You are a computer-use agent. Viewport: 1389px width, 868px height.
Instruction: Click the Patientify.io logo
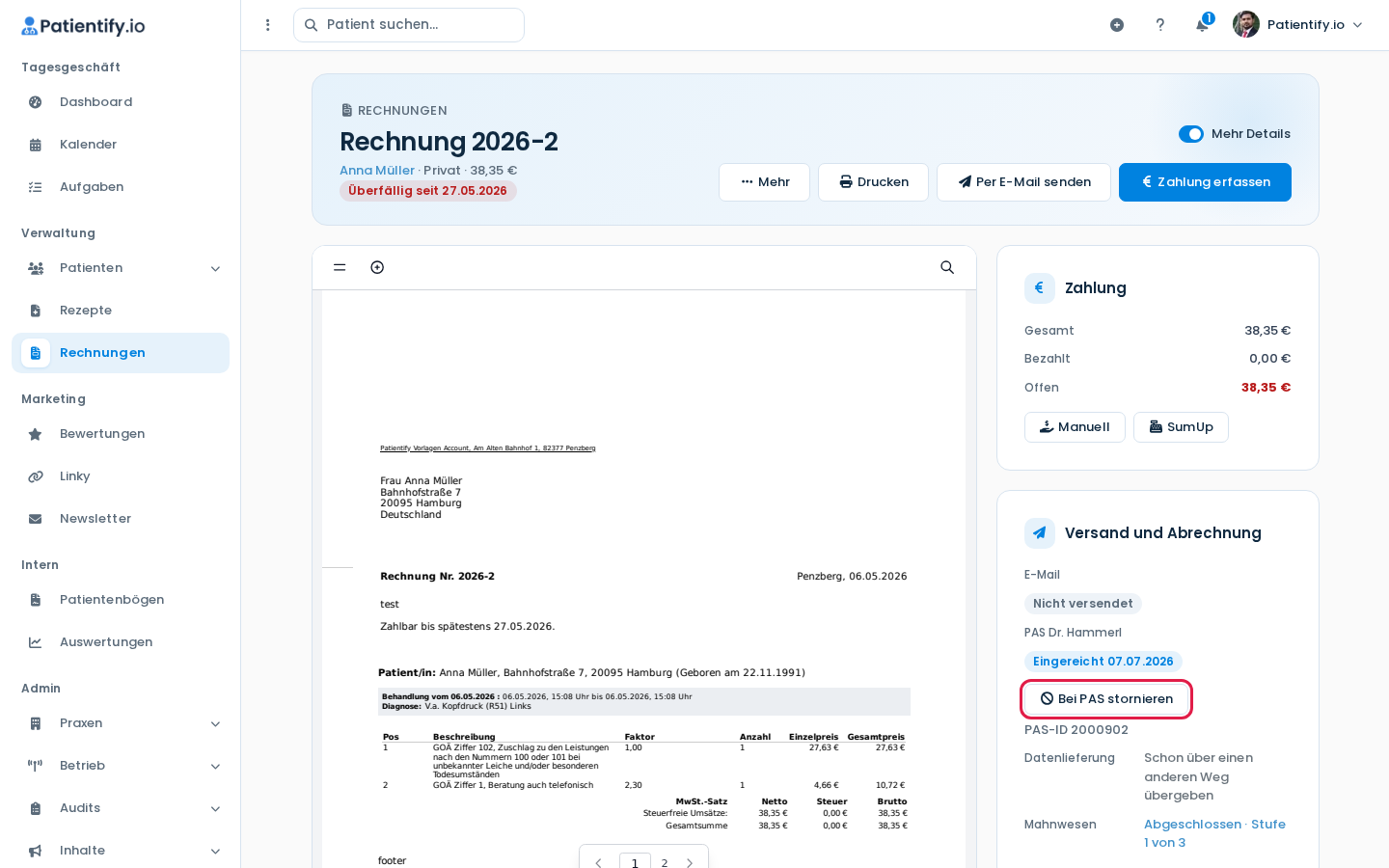click(83, 26)
